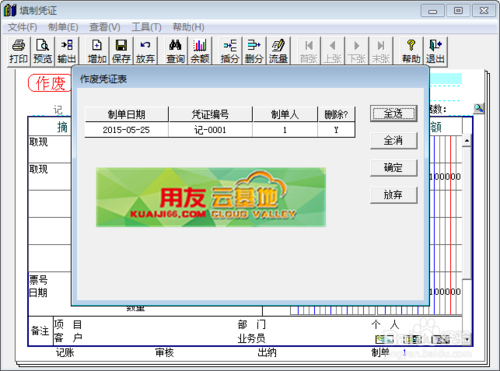The image size is (500, 371).
Task: Click the 全选 select-all button
Action: point(394,114)
